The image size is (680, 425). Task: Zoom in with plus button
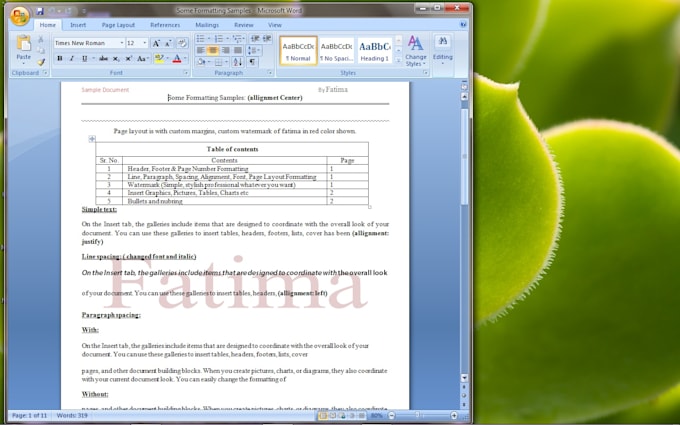coord(454,415)
